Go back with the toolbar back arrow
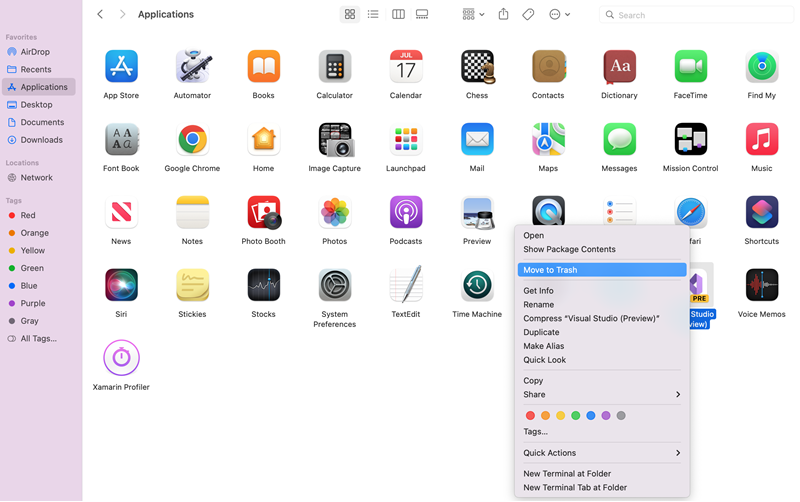This screenshot has height=502, width=800. (x=100, y=14)
